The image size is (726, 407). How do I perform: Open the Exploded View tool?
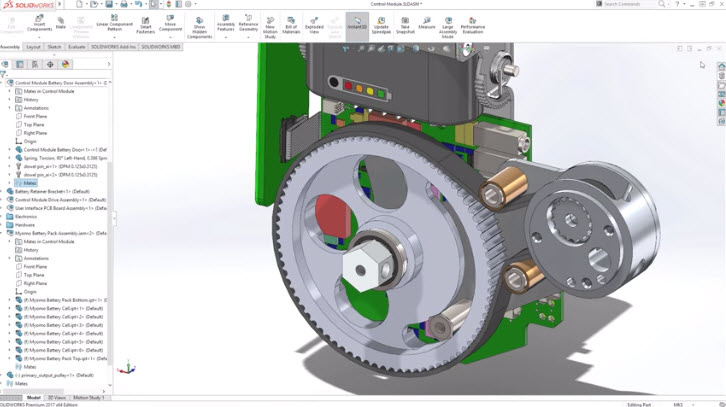coord(314,24)
